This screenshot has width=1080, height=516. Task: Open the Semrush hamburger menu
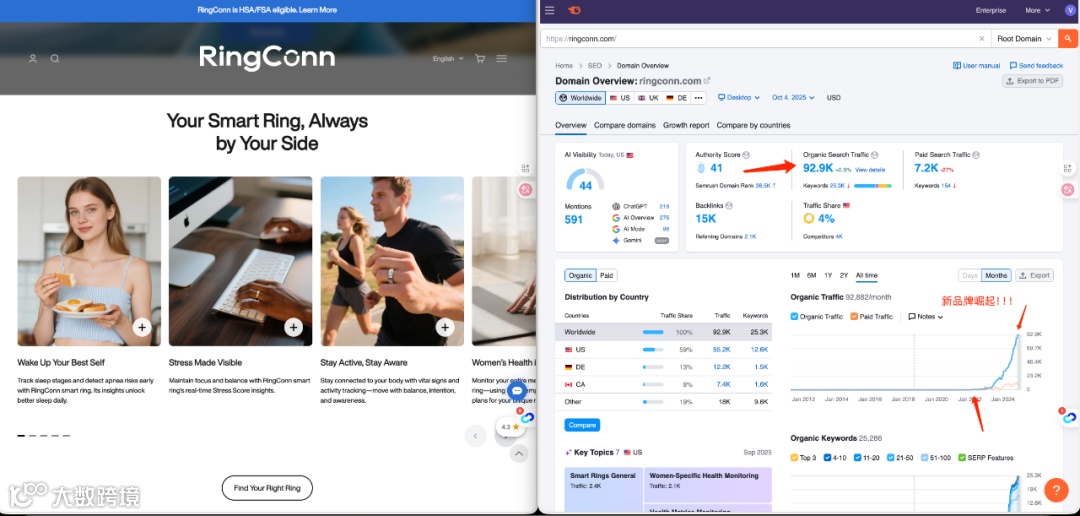549,10
